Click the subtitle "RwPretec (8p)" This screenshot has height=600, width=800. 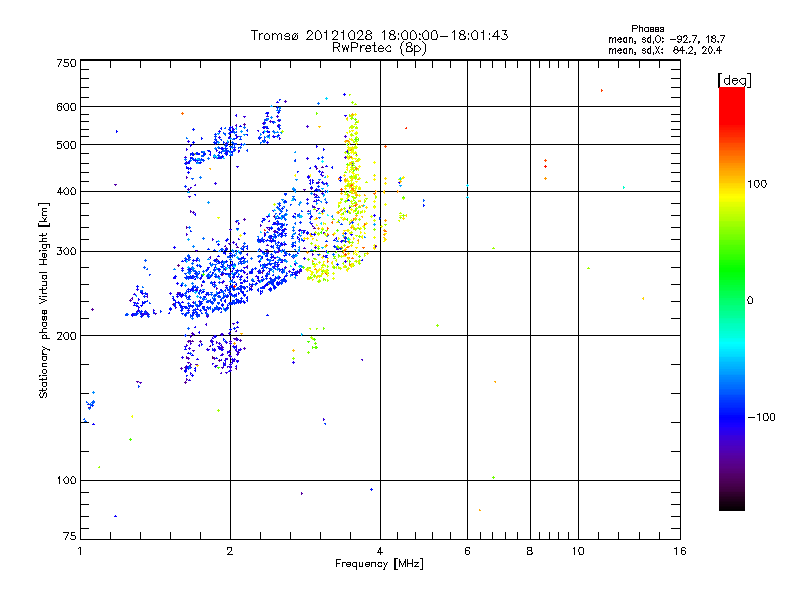[x=379, y=48]
